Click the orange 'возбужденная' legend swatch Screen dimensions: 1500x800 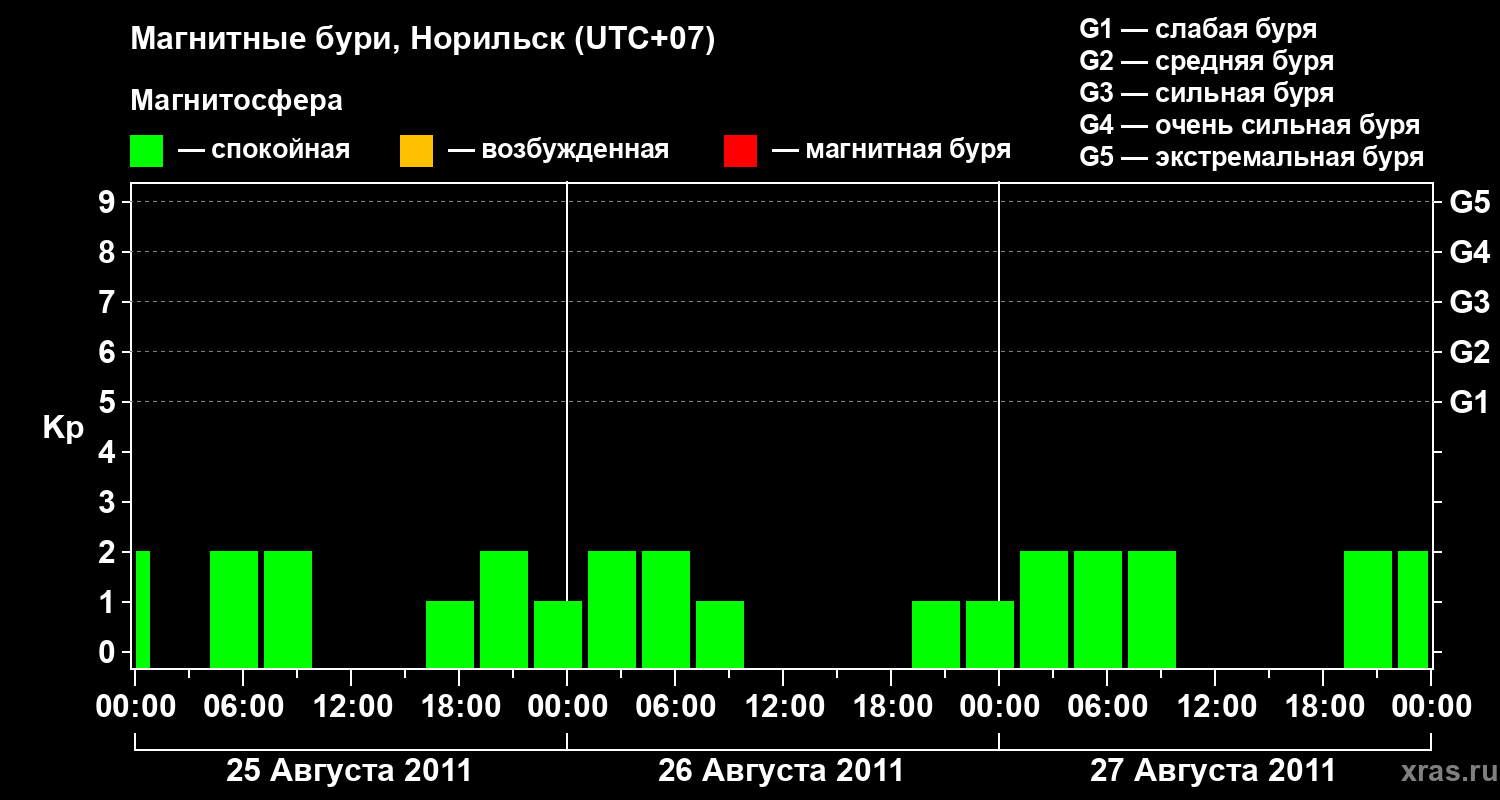tap(416, 151)
